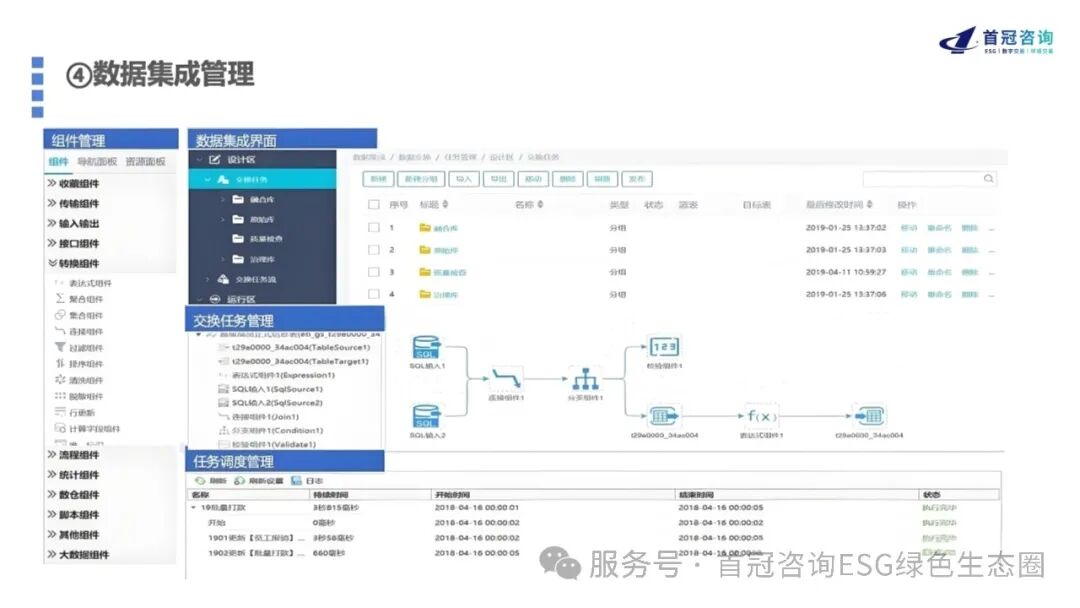Click the f(x) expression node icon
Screen dimensions: 1080x608
pos(762,416)
